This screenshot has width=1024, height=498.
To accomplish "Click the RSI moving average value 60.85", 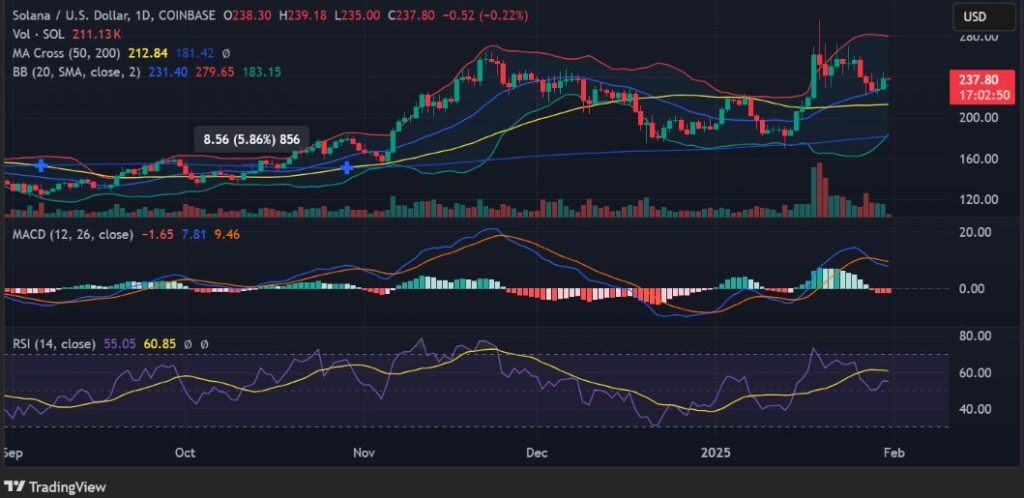I will point(160,343).
